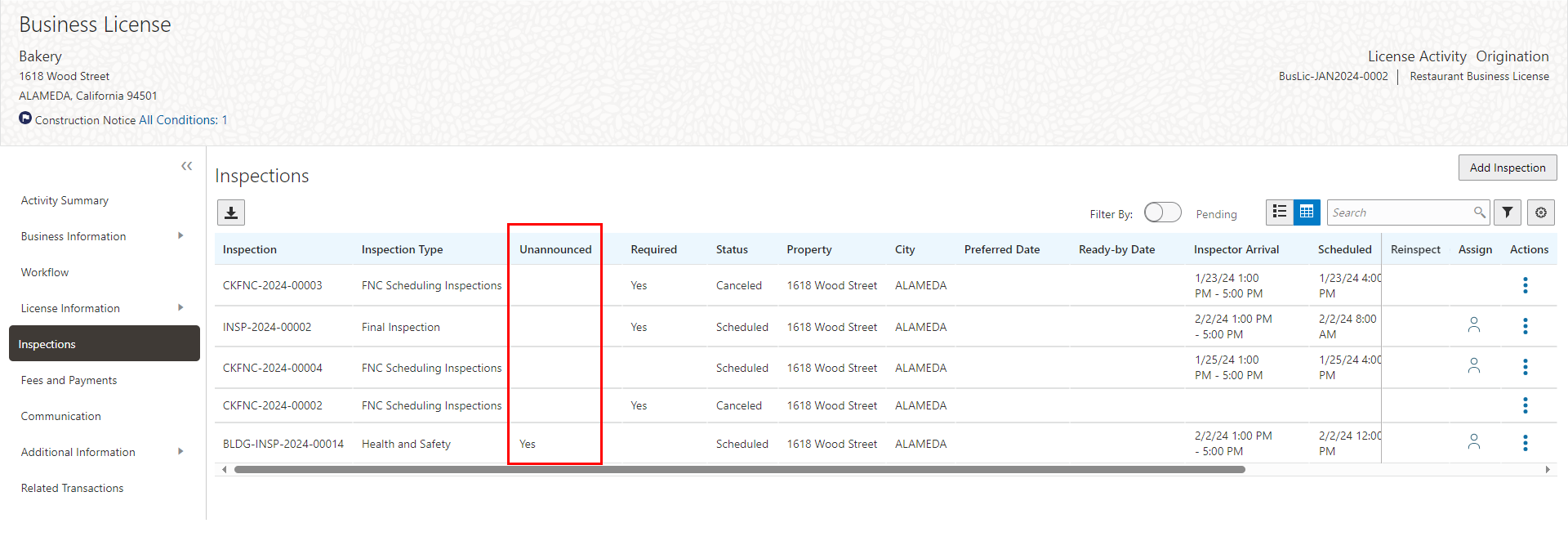Screen dimensions: 1568x550
Task: Open Fees and Payments
Action: coord(69,380)
